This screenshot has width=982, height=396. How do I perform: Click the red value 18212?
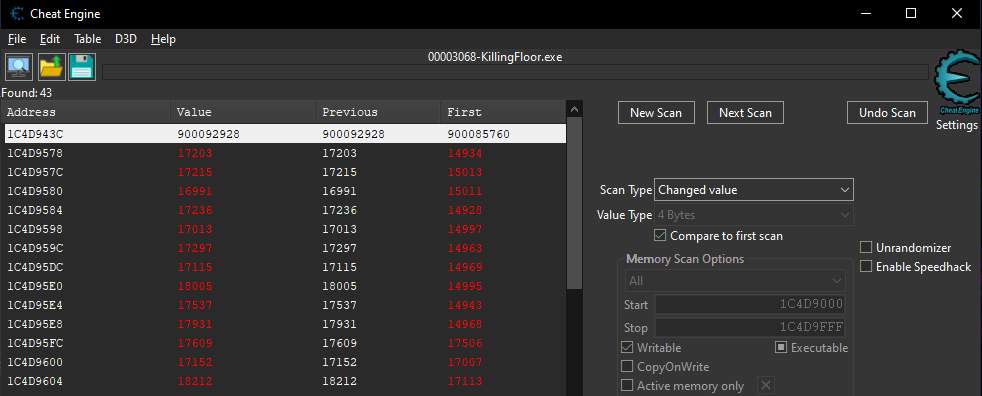click(195, 381)
